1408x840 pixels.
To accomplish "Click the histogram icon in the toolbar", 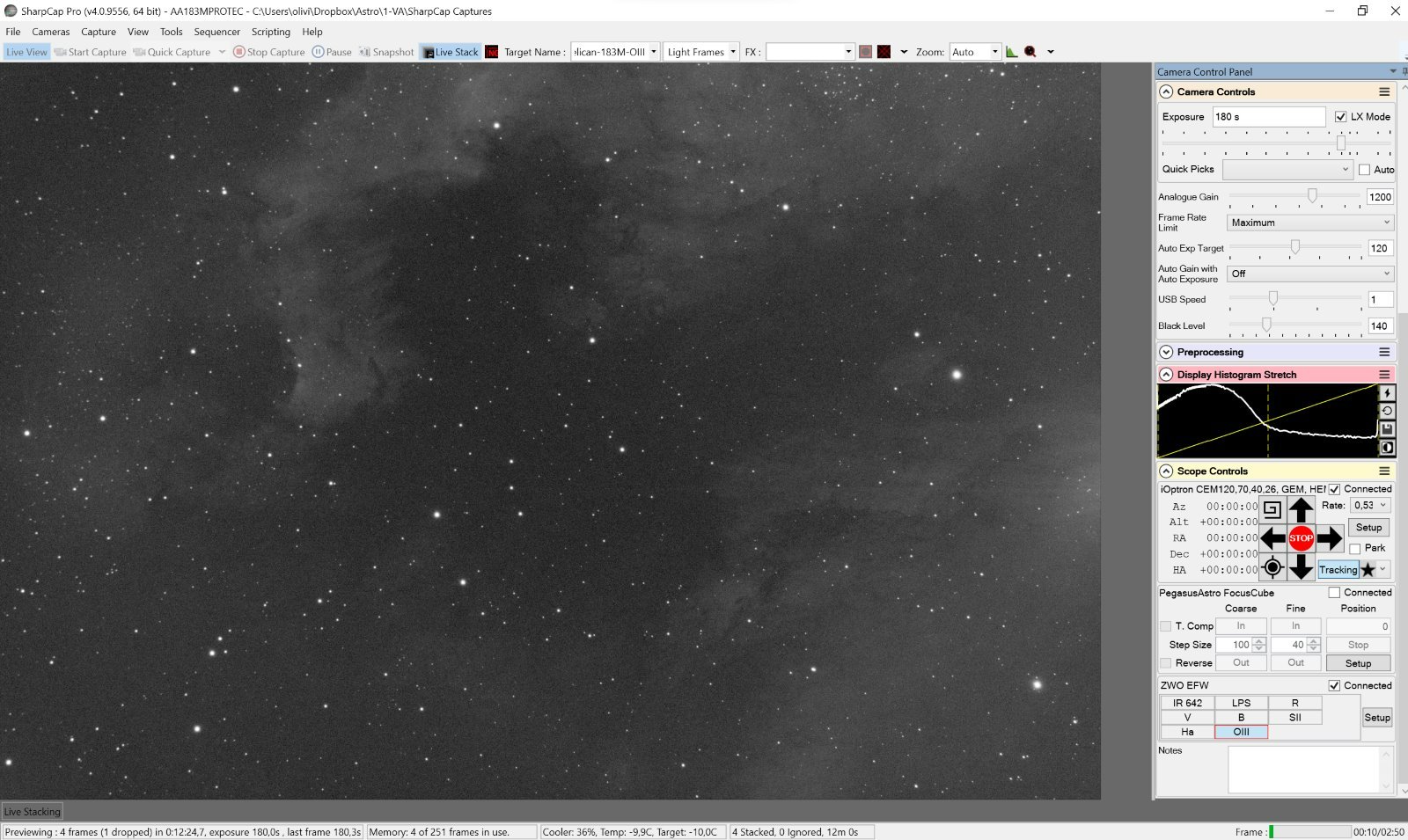I will point(1012,52).
